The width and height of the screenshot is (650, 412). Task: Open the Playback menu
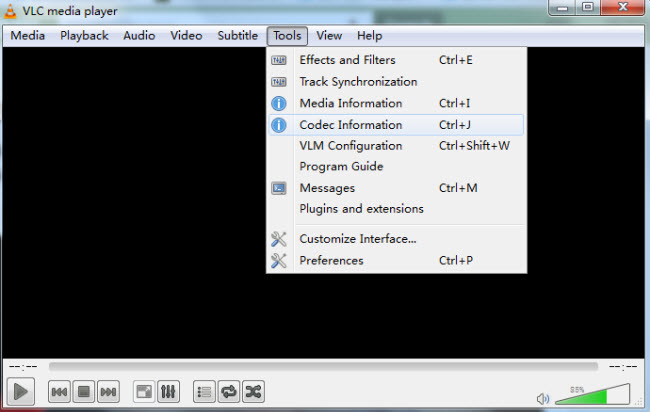[84, 36]
